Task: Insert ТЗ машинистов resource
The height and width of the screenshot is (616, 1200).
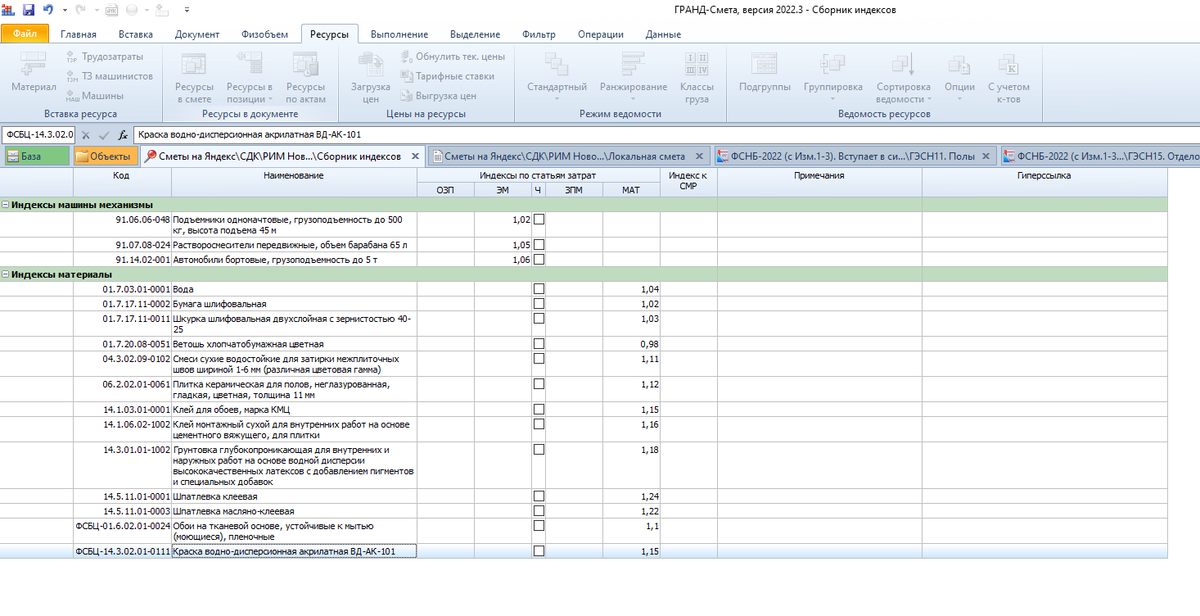Action: [109, 76]
